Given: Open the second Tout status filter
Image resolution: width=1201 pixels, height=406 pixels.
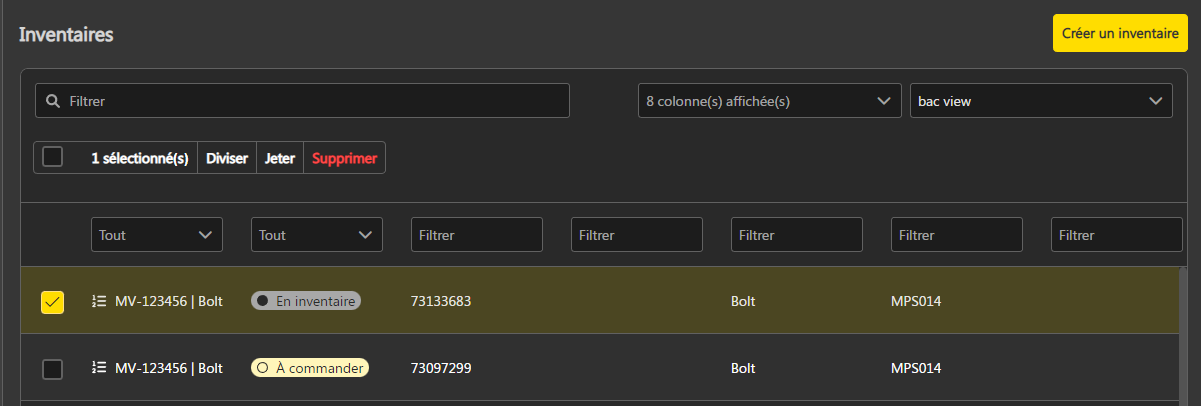Looking at the screenshot, I should coord(316,235).
